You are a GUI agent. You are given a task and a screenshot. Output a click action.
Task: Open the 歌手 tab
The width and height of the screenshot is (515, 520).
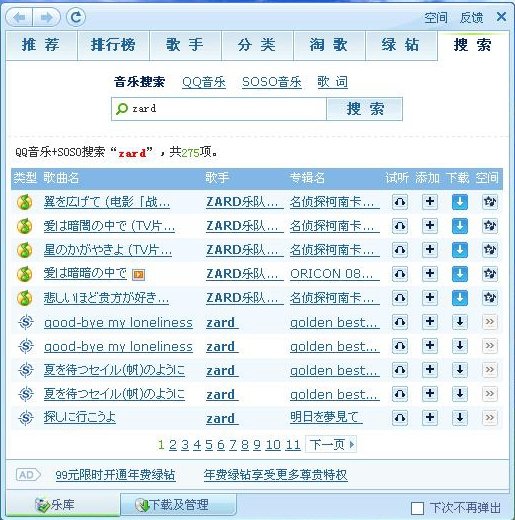[185, 45]
